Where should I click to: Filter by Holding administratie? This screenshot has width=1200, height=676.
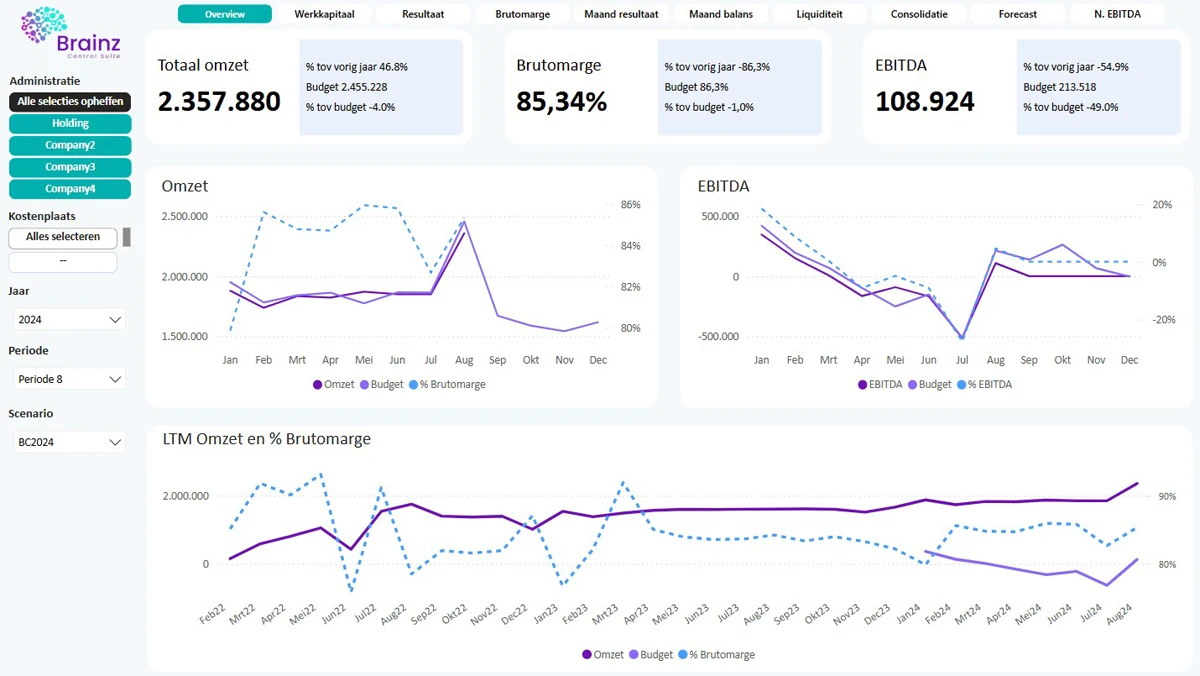coord(70,124)
